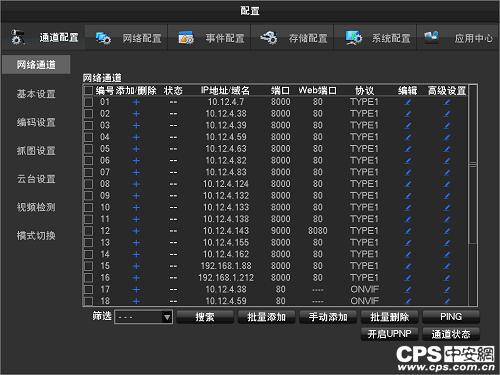500x375 pixels.
Task: Click the PING button
Action: 451,317
